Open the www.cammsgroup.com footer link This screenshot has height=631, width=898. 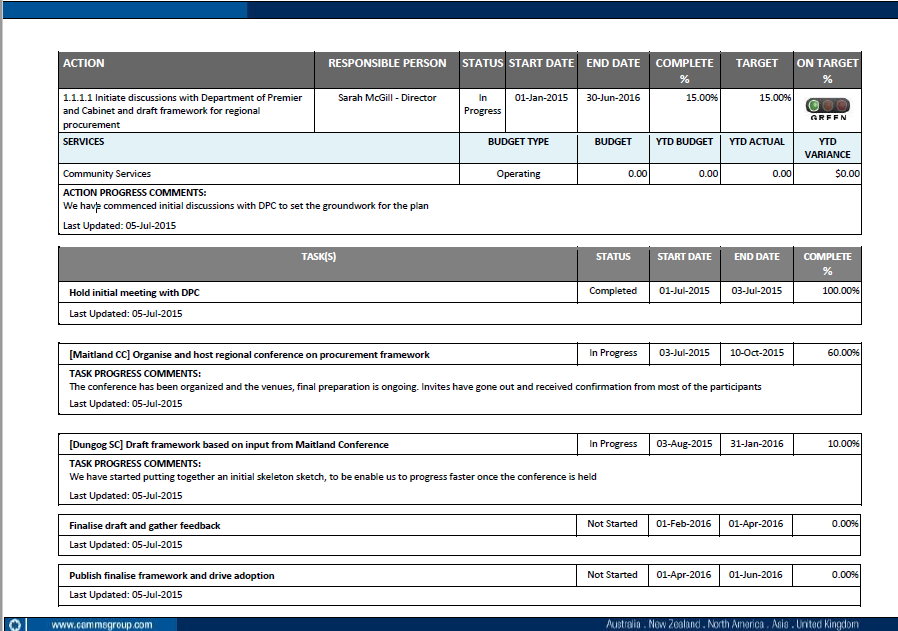click(102, 625)
